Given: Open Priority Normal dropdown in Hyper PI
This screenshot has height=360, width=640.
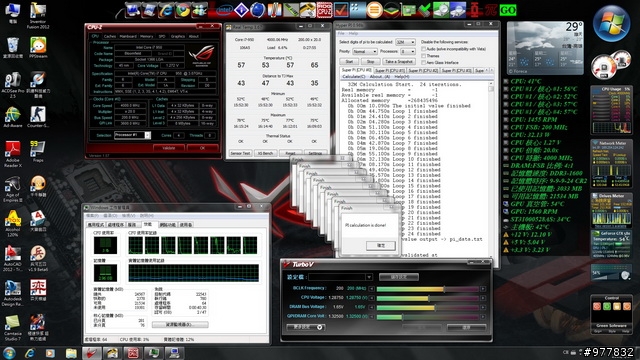Looking at the screenshot, I should click(364, 51).
